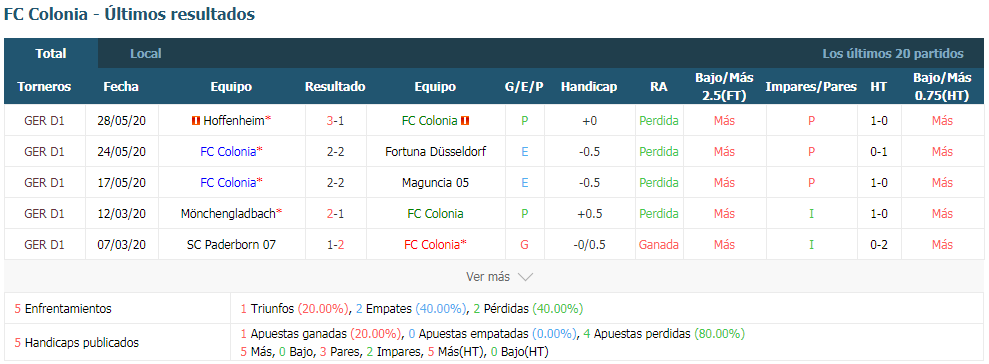Screen dimensions: 989x364
Task: Click the Torneos column header
Action: point(44,87)
